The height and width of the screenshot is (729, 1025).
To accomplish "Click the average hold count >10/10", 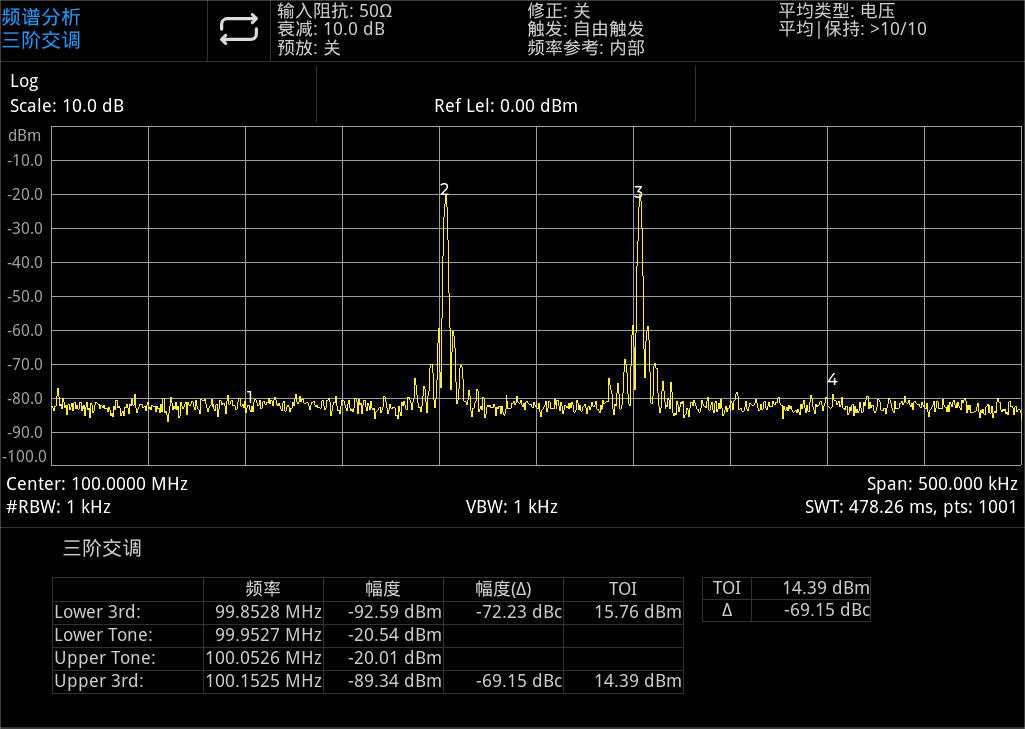I will [x=852, y=29].
